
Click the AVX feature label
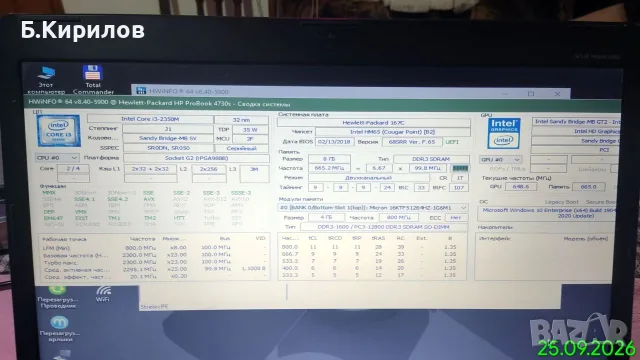point(149,199)
